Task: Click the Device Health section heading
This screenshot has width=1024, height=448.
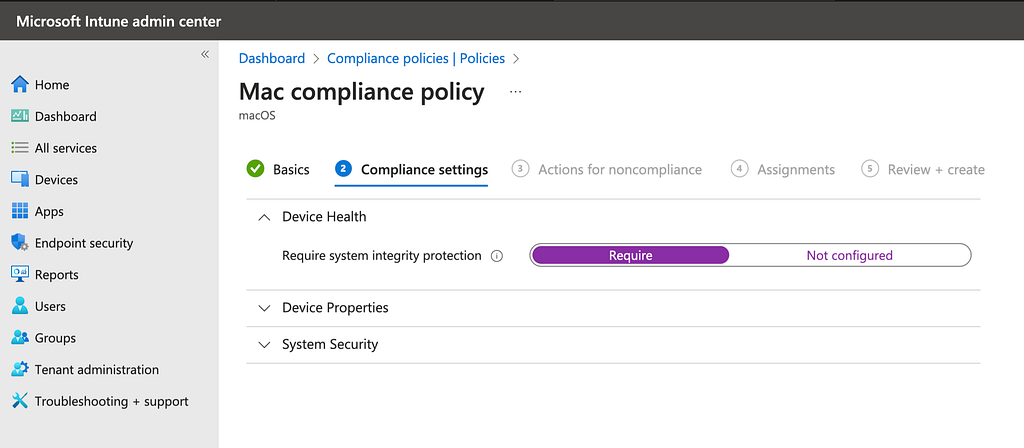Action: [x=324, y=217]
